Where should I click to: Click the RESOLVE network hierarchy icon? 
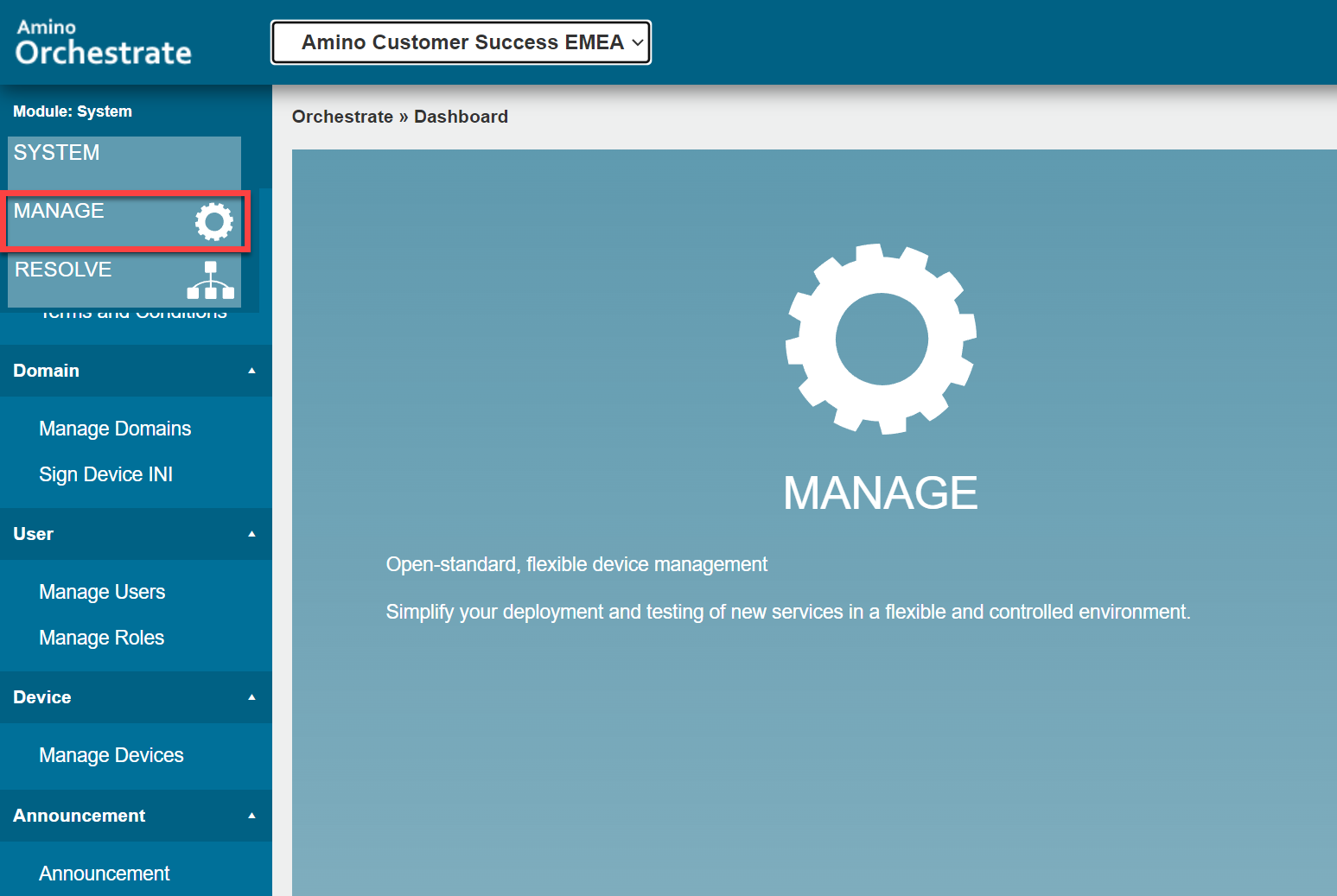click(x=211, y=280)
